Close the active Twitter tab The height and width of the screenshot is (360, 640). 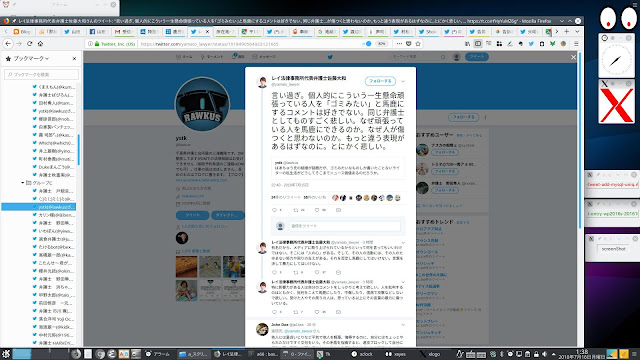[207, 31]
